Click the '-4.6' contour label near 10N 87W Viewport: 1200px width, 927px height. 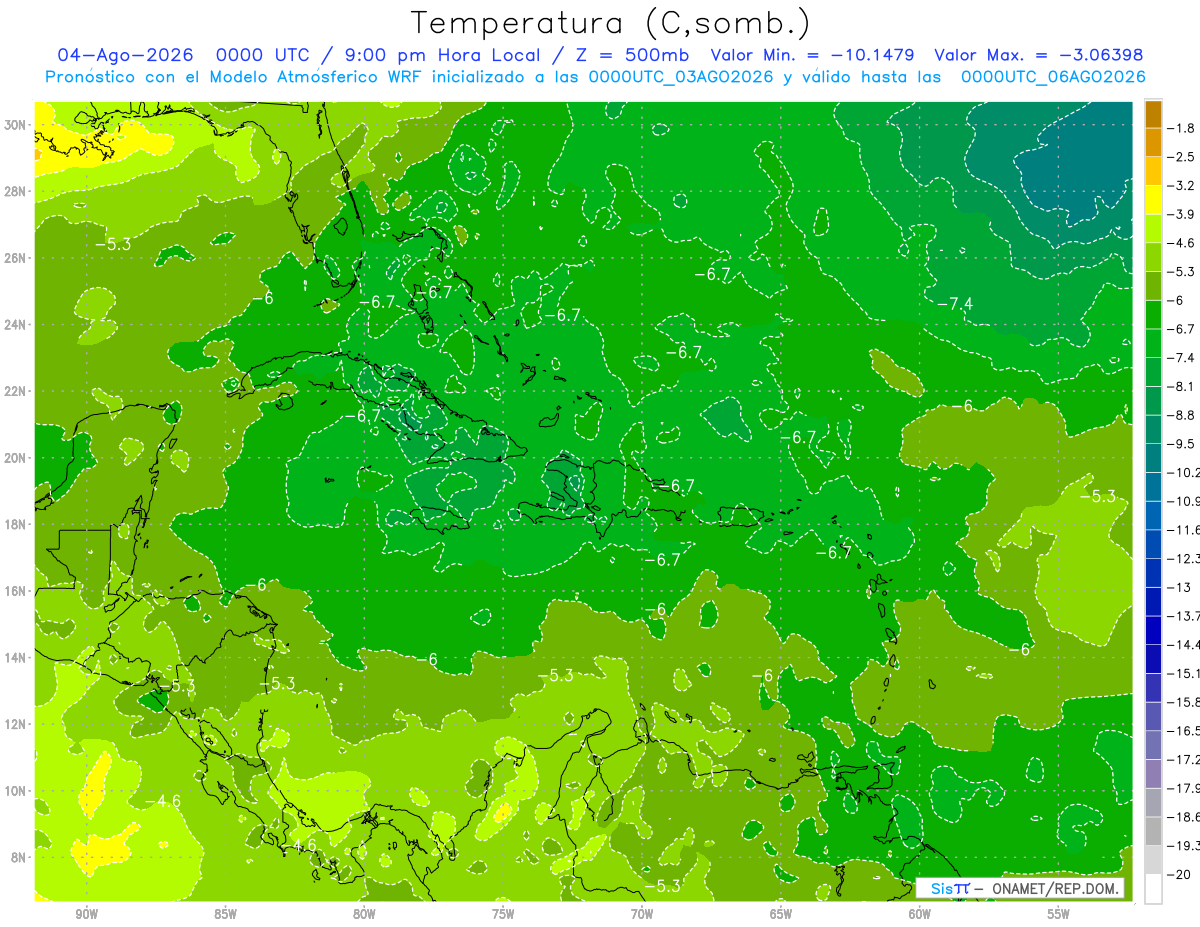(163, 801)
